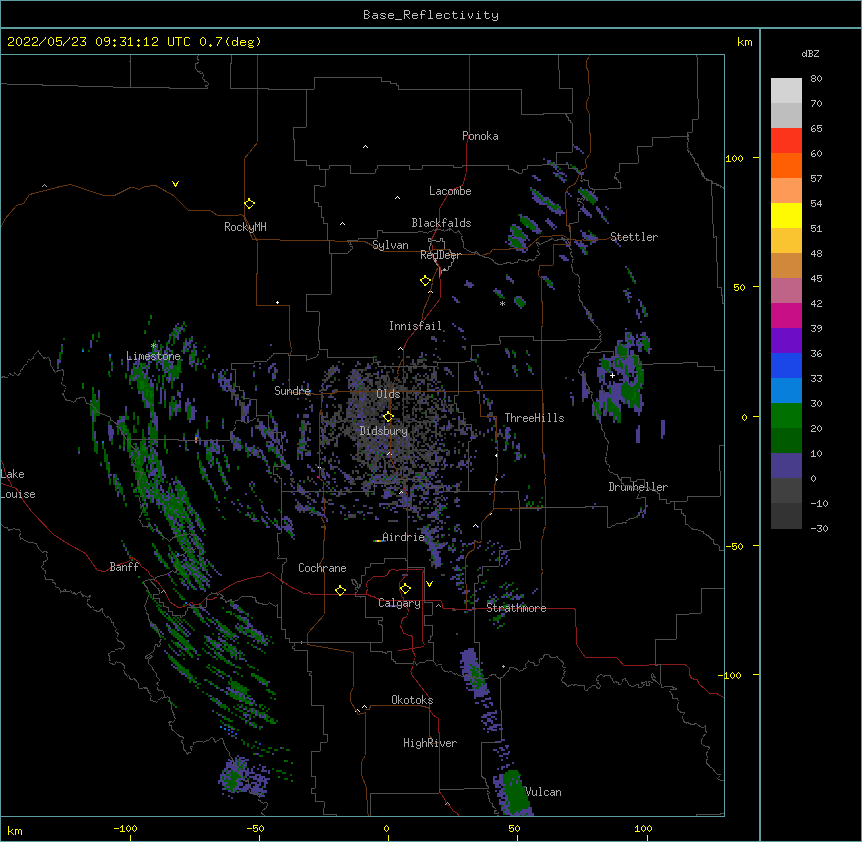The width and height of the screenshot is (862, 842).
Task: Click the yellow diamond marker above RockyMH
Action: 249,203
